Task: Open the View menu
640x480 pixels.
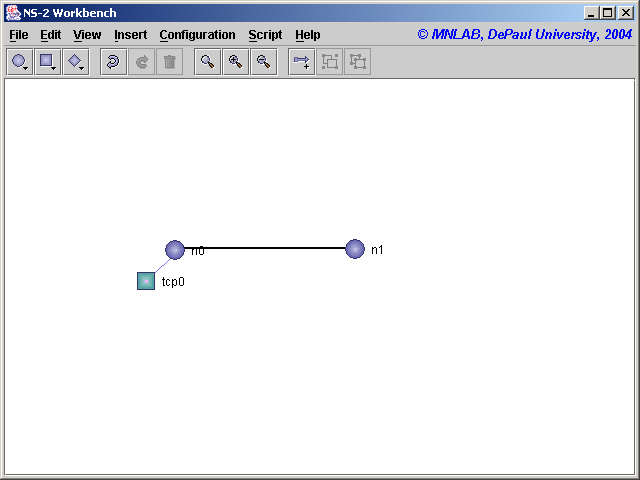Action: click(87, 35)
